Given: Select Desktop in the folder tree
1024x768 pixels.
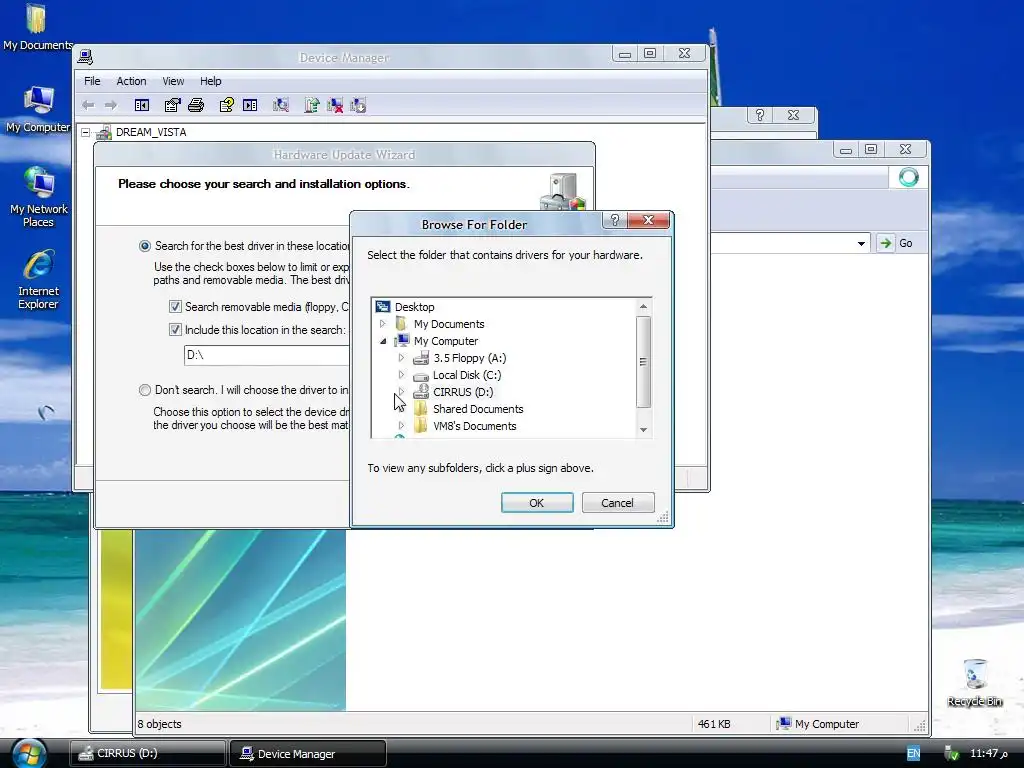Looking at the screenshot, I should click(414, 307).
